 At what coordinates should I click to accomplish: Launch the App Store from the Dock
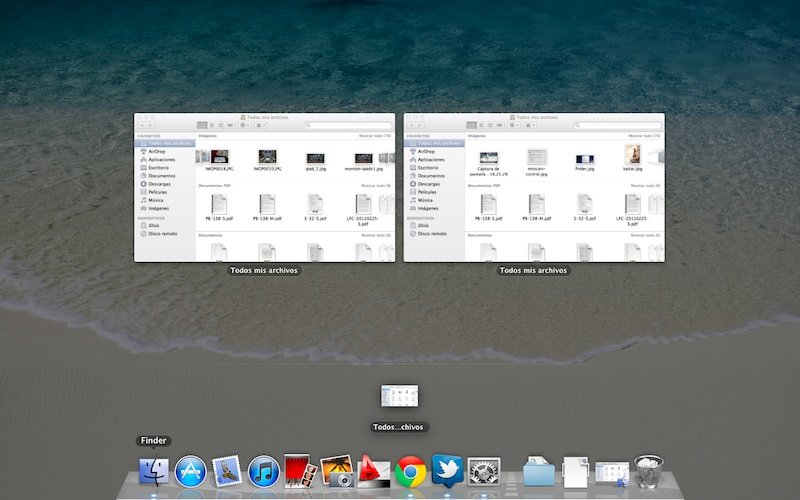pyautogui.click(x=190, y=470)
